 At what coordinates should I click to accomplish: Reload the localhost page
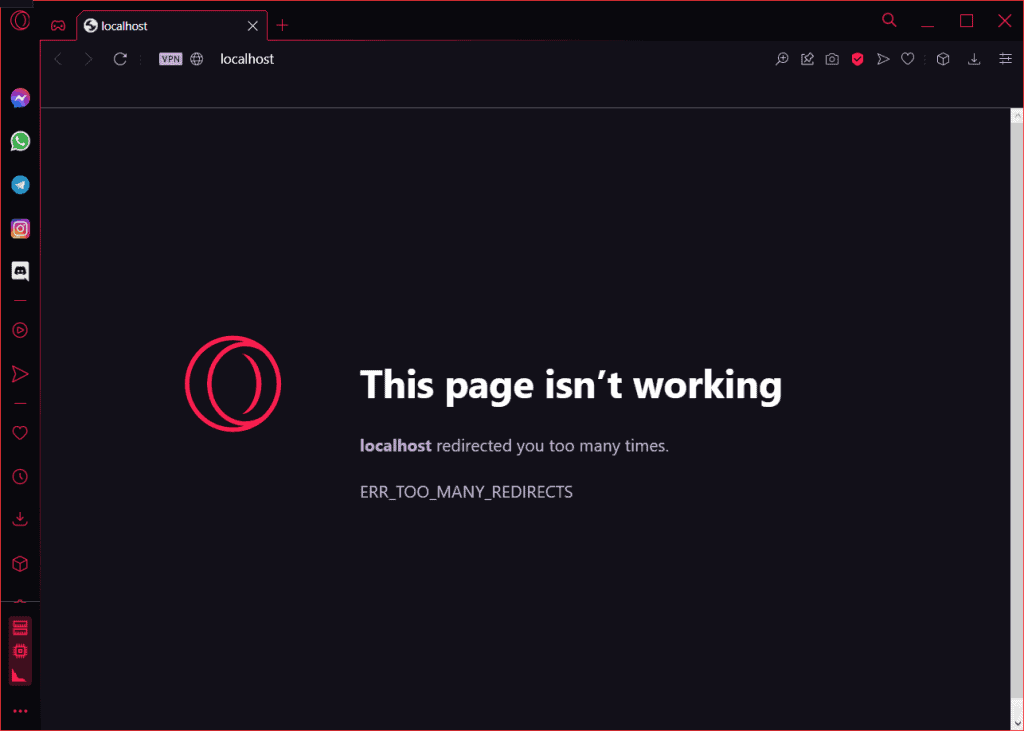click(120, 59)
